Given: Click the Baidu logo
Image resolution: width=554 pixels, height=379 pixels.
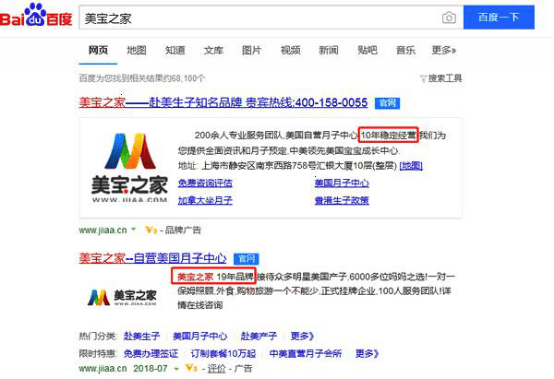Looking at the screenshot, I should click(36, 16).
